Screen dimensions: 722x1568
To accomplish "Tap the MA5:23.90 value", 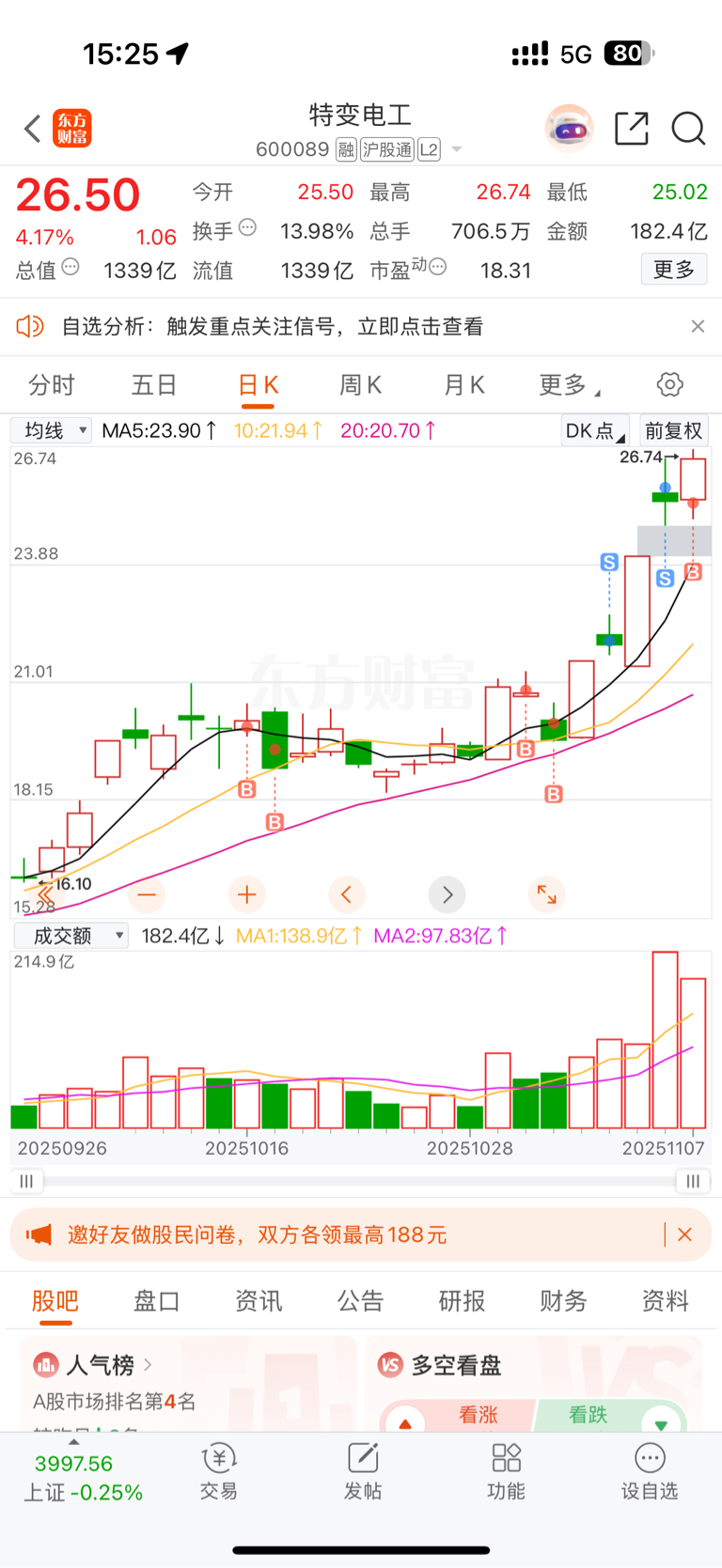I will pos(159,430).
